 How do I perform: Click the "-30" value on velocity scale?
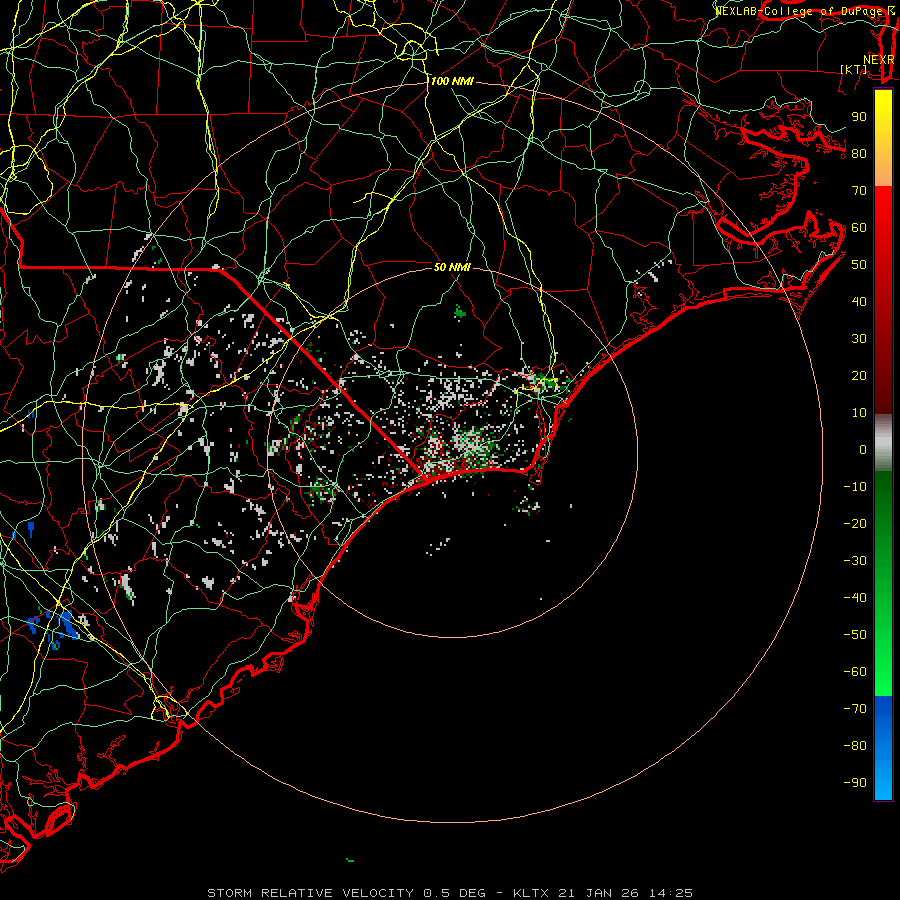855,561
